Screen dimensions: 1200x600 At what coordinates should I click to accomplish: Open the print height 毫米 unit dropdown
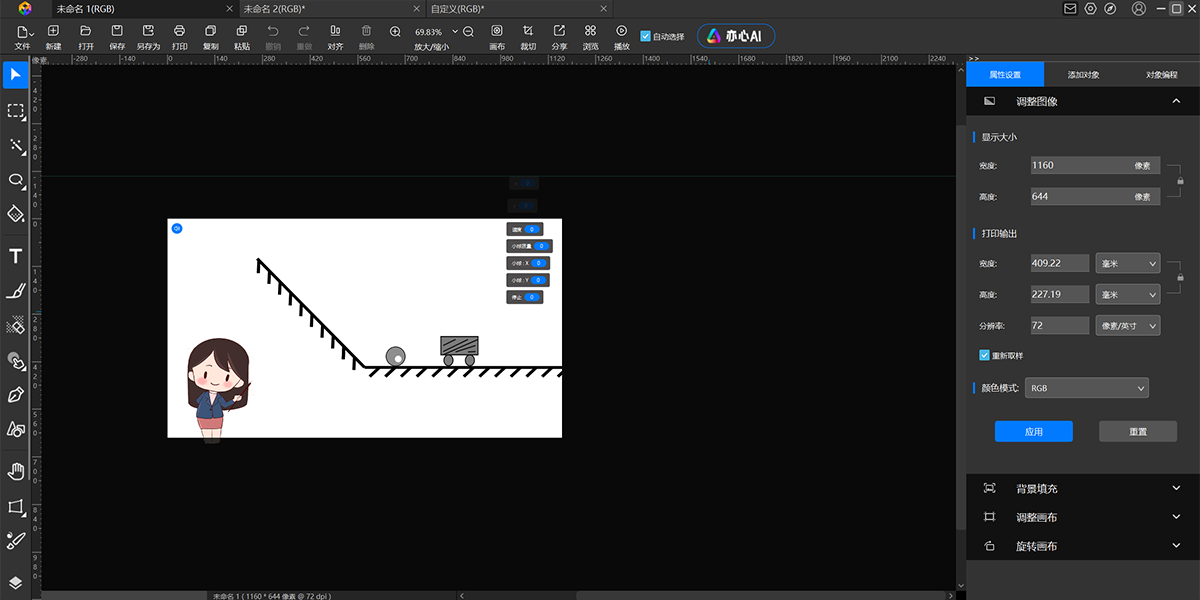coord(1128,295)
